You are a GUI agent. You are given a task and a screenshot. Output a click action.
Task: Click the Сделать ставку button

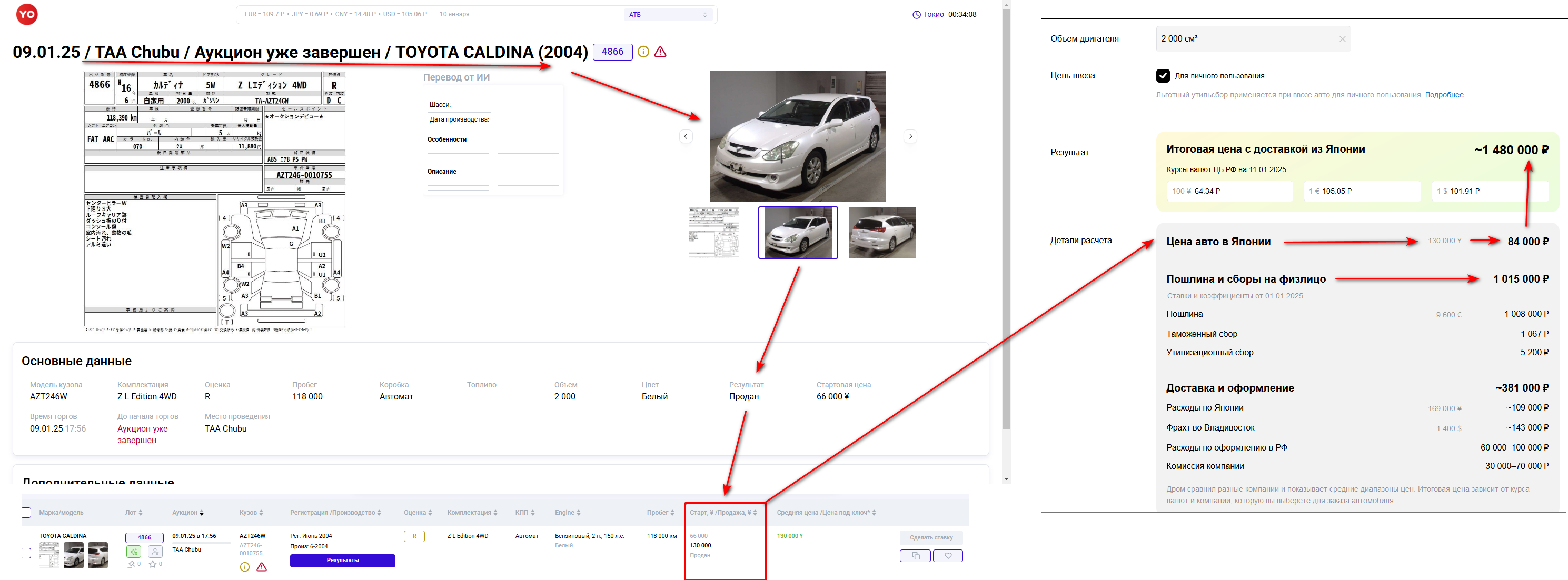point(931,537)
